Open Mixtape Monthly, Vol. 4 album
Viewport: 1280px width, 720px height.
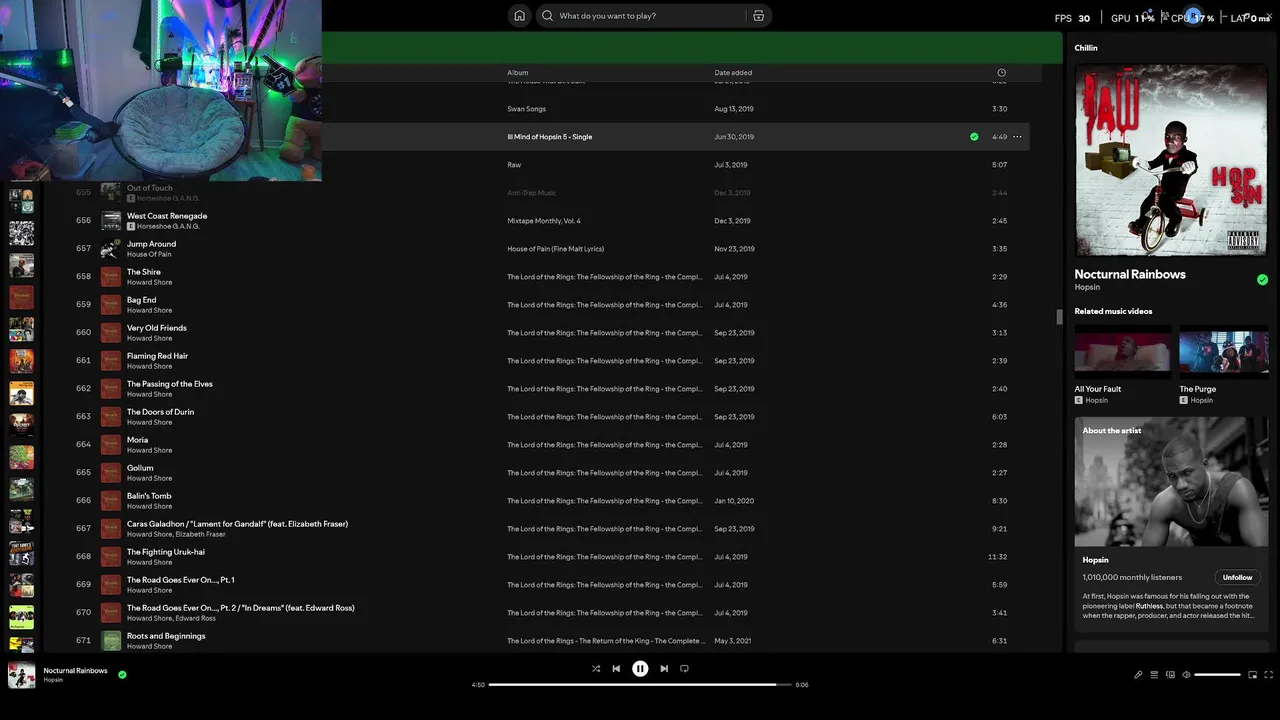click(x=544, y=221)
